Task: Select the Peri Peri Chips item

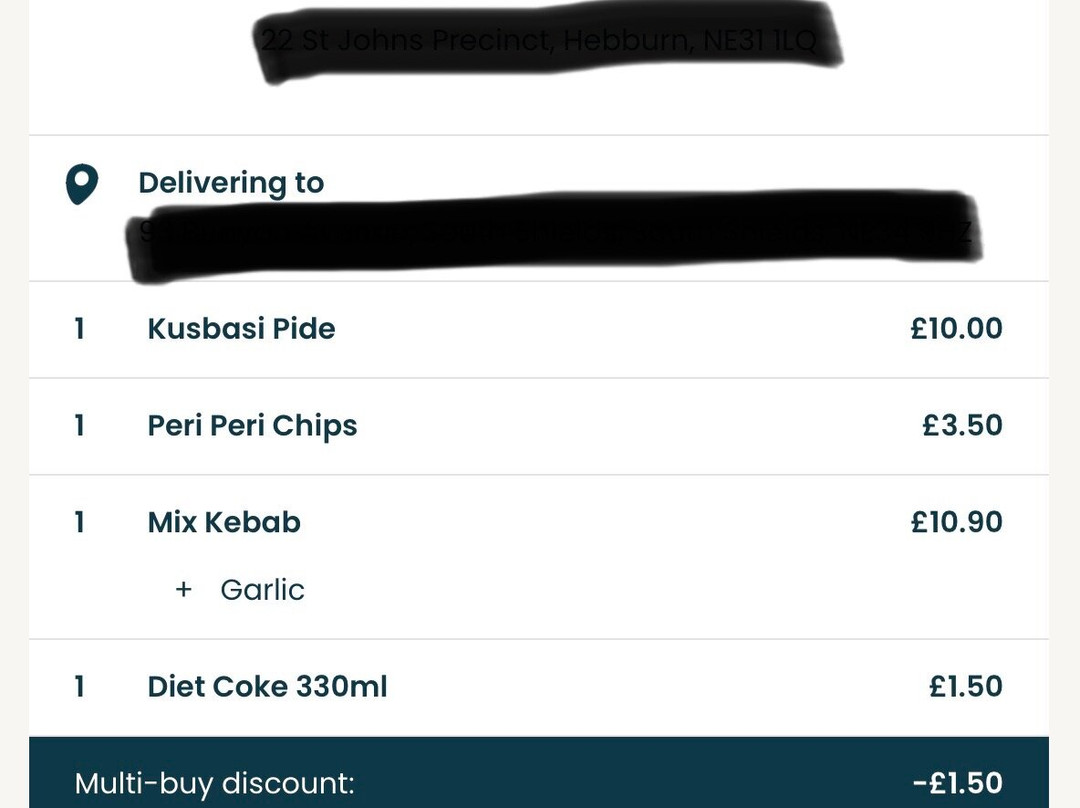Action: coord(252,426)
